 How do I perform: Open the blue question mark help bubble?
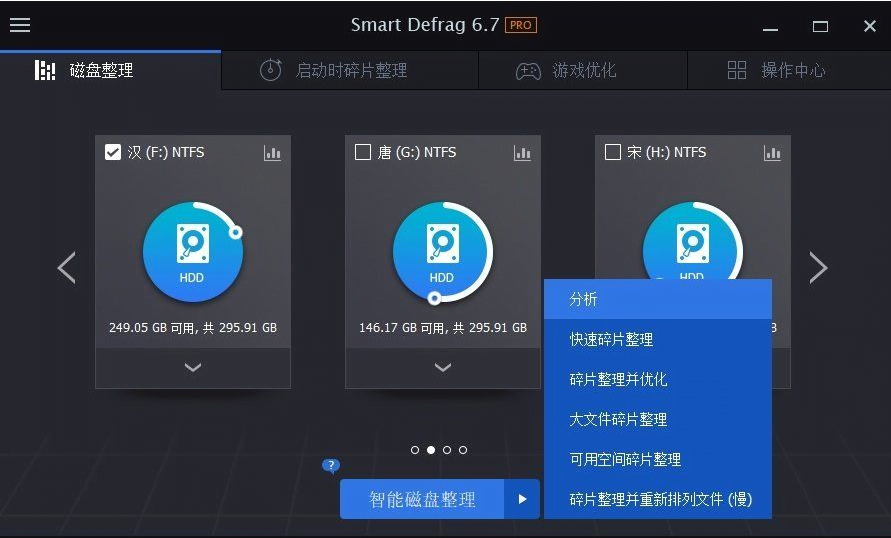[331, 466]
